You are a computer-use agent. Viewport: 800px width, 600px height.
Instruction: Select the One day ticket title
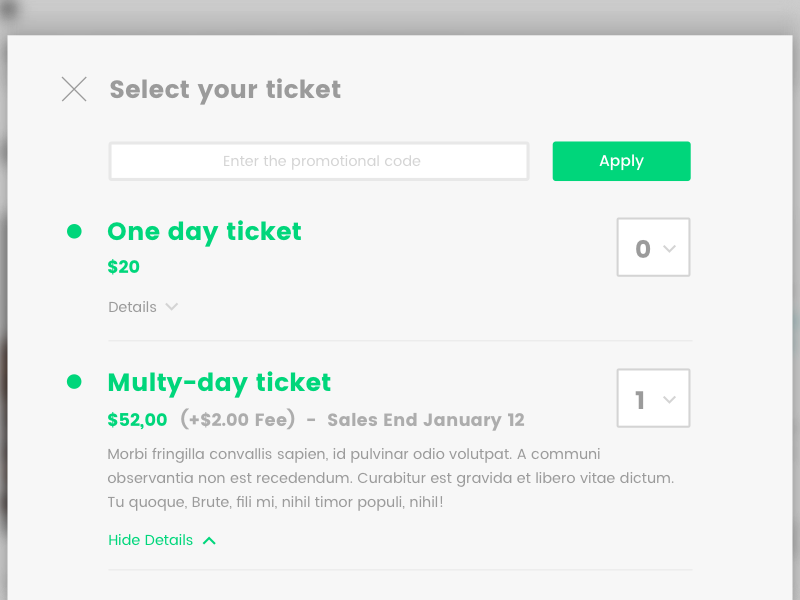(x=204, y=231)
